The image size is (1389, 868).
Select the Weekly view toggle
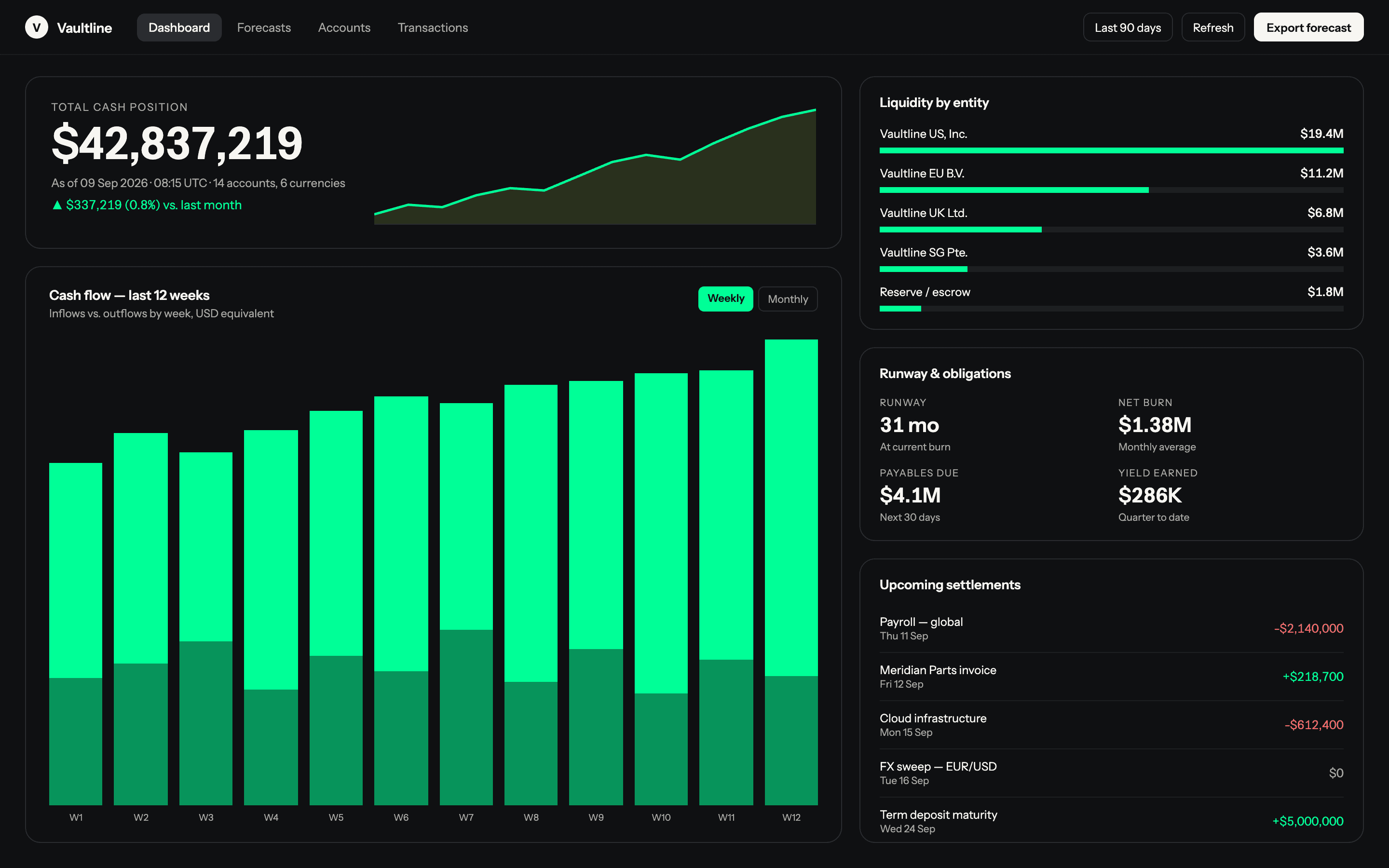click(725, 298)
